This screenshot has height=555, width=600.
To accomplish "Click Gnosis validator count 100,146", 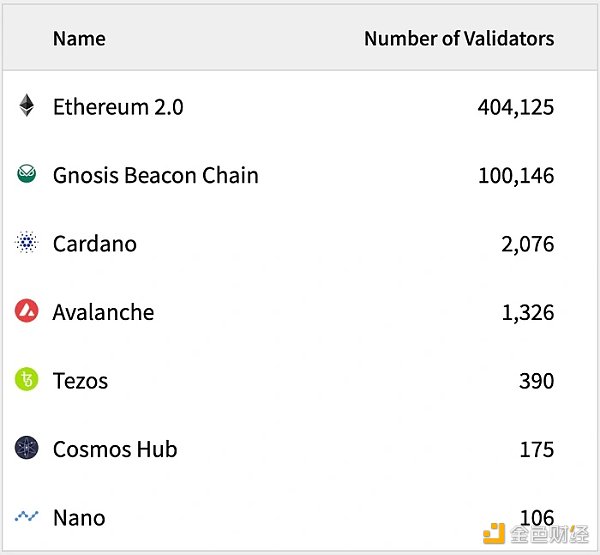I will pos(515,176).
